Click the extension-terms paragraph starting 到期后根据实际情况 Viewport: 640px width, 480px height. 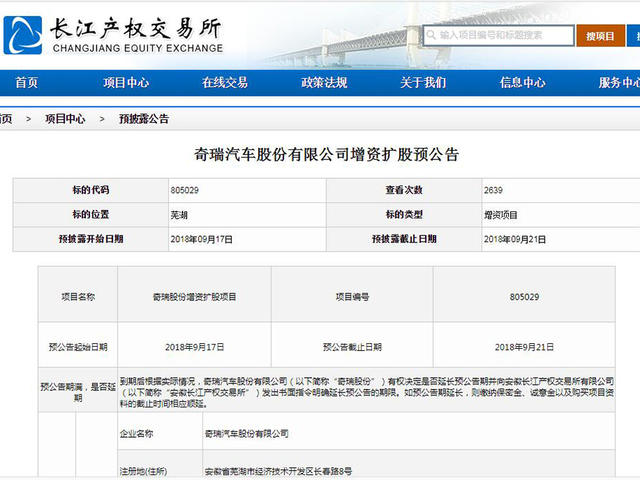[x=367, y=392]
